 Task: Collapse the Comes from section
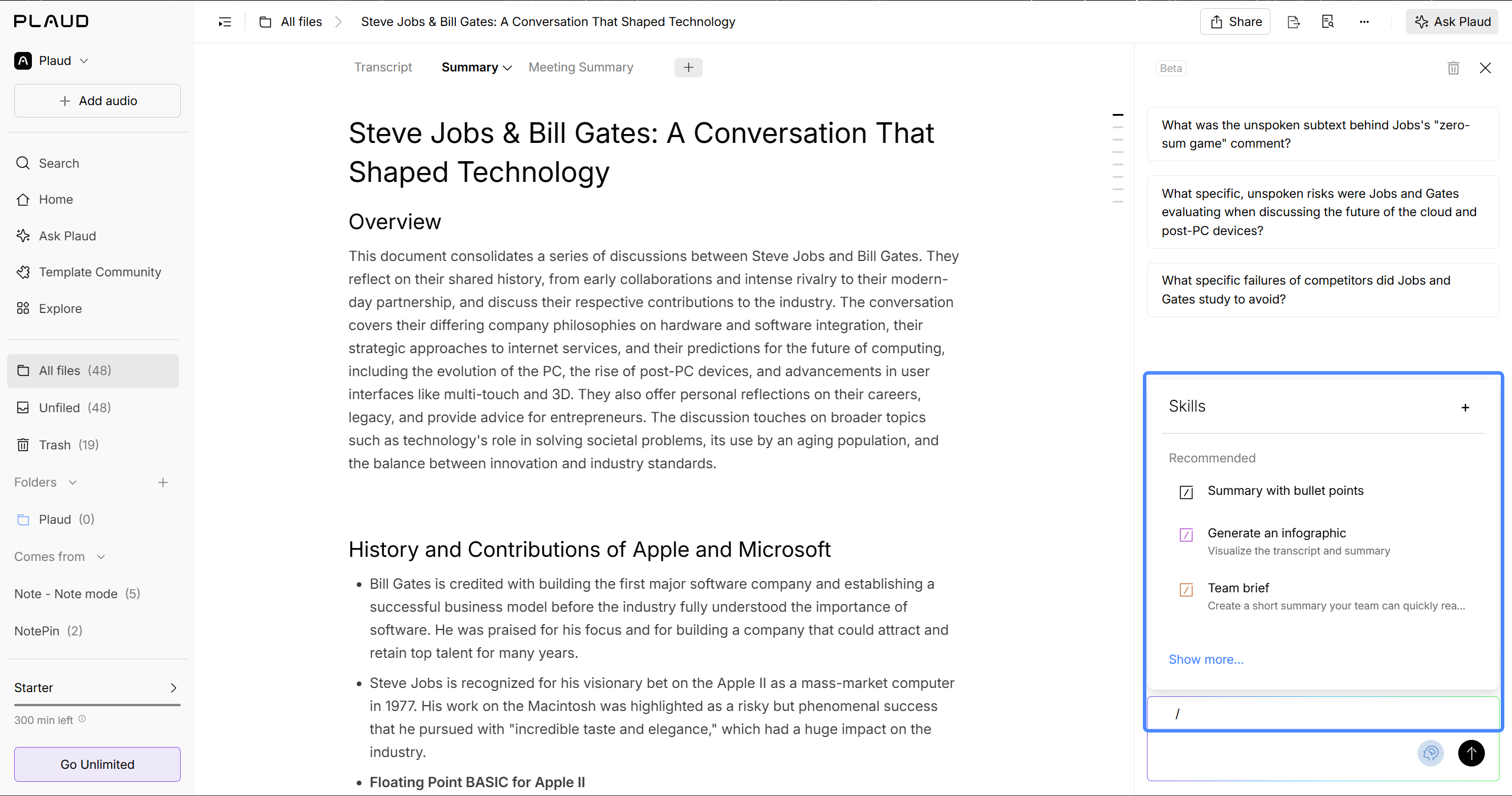[x=101, y=557]
